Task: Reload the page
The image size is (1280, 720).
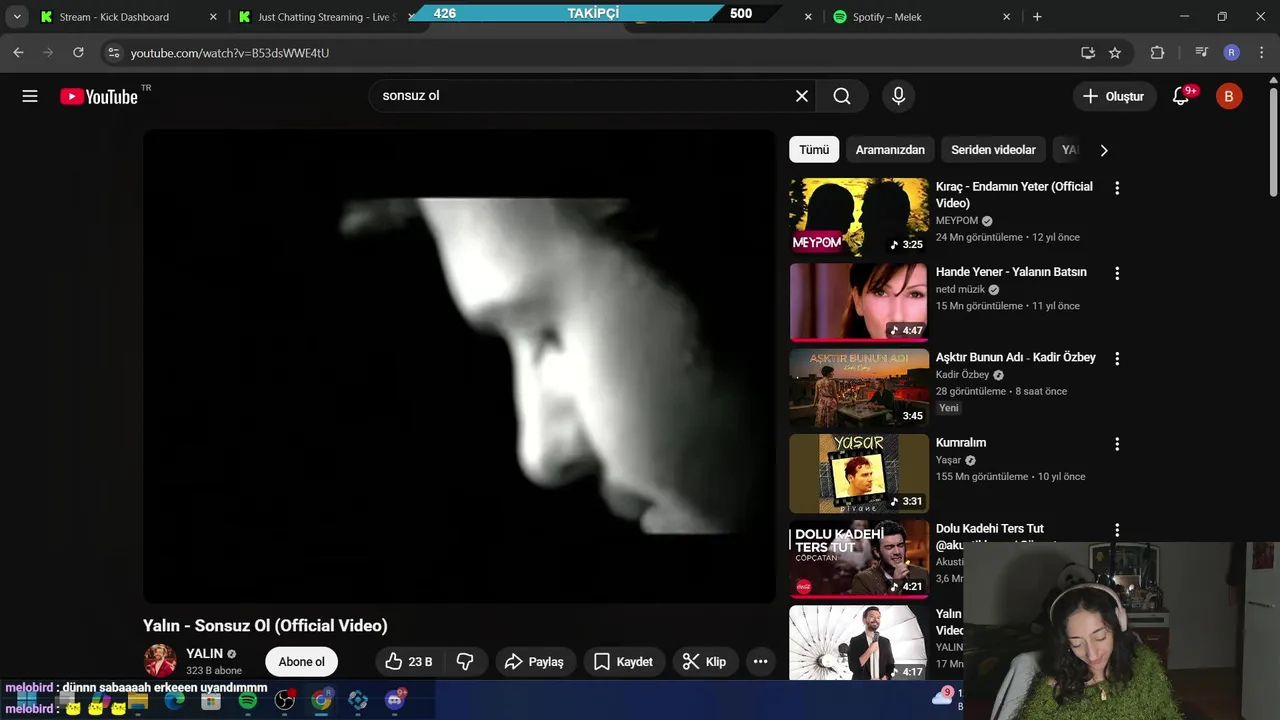Action: click(x=78, y=52)
